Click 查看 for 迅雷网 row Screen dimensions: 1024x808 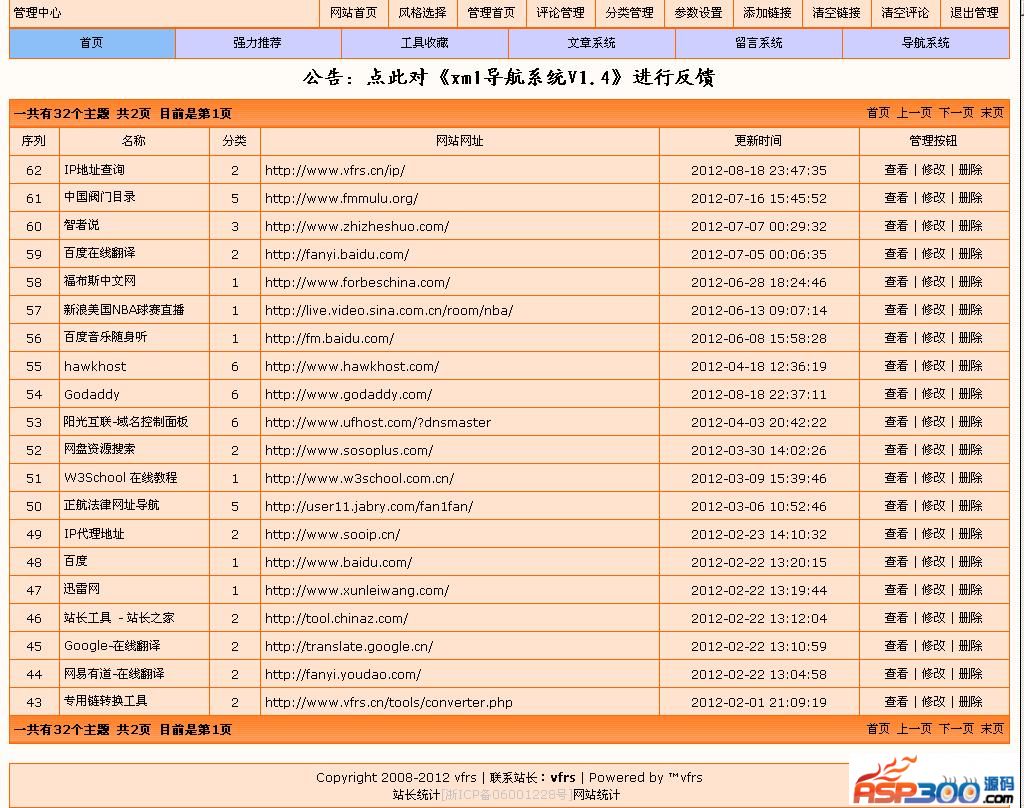896,590
